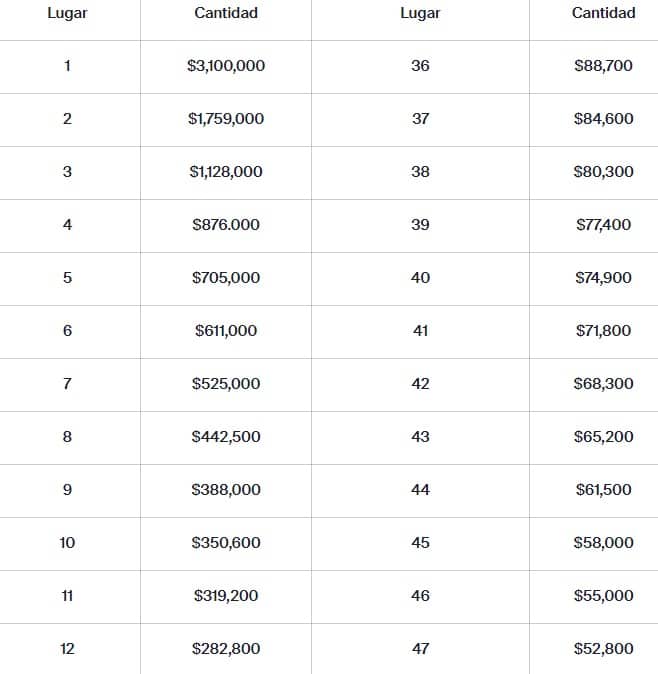Select the $74,900 prize cell
The height and width of the screenshot is (674, 658).
pos(603,278)
